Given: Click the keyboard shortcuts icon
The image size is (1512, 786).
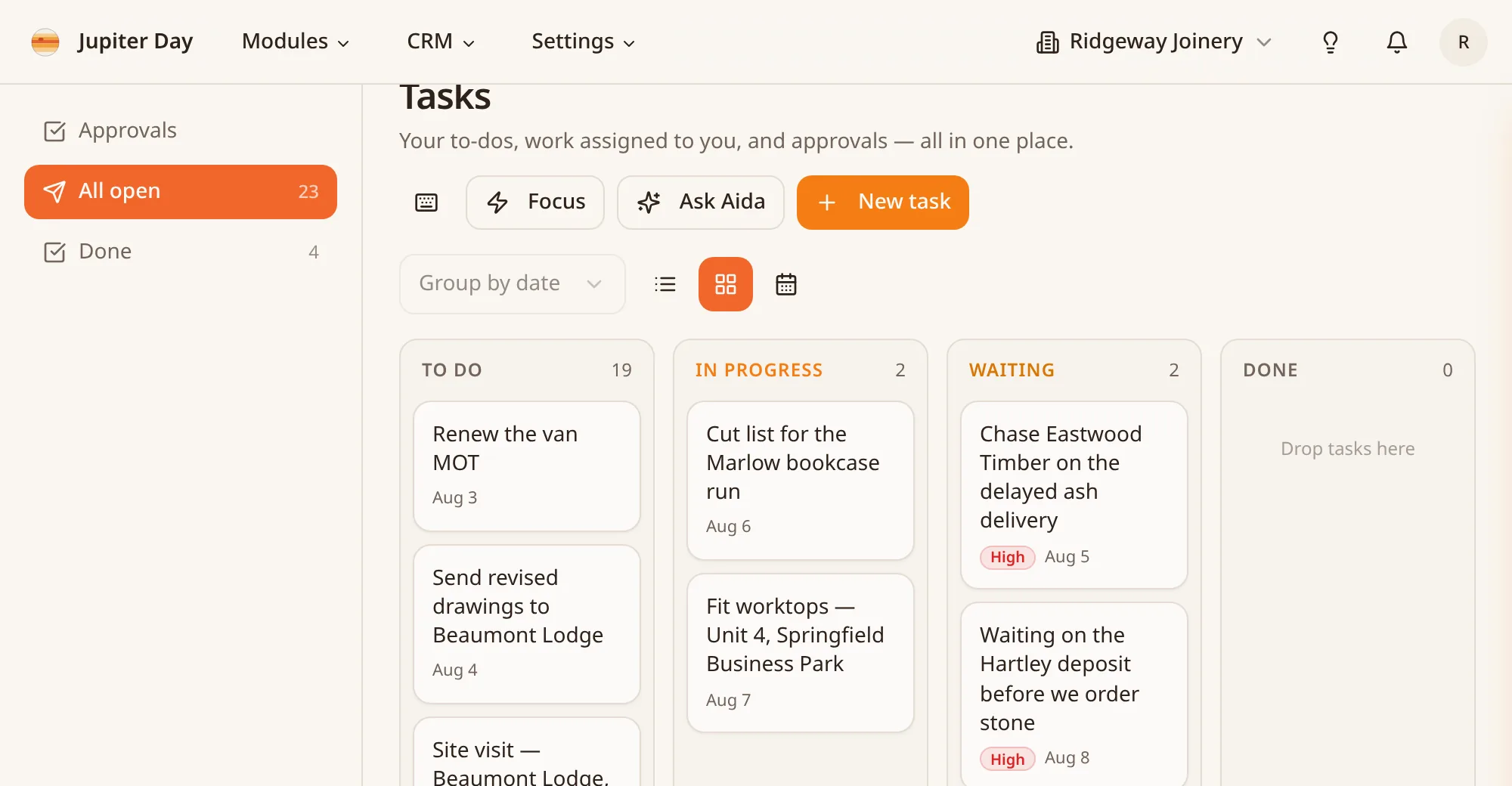Looking at the screenshot, I should pyautogui.click(x=426, y=203).
